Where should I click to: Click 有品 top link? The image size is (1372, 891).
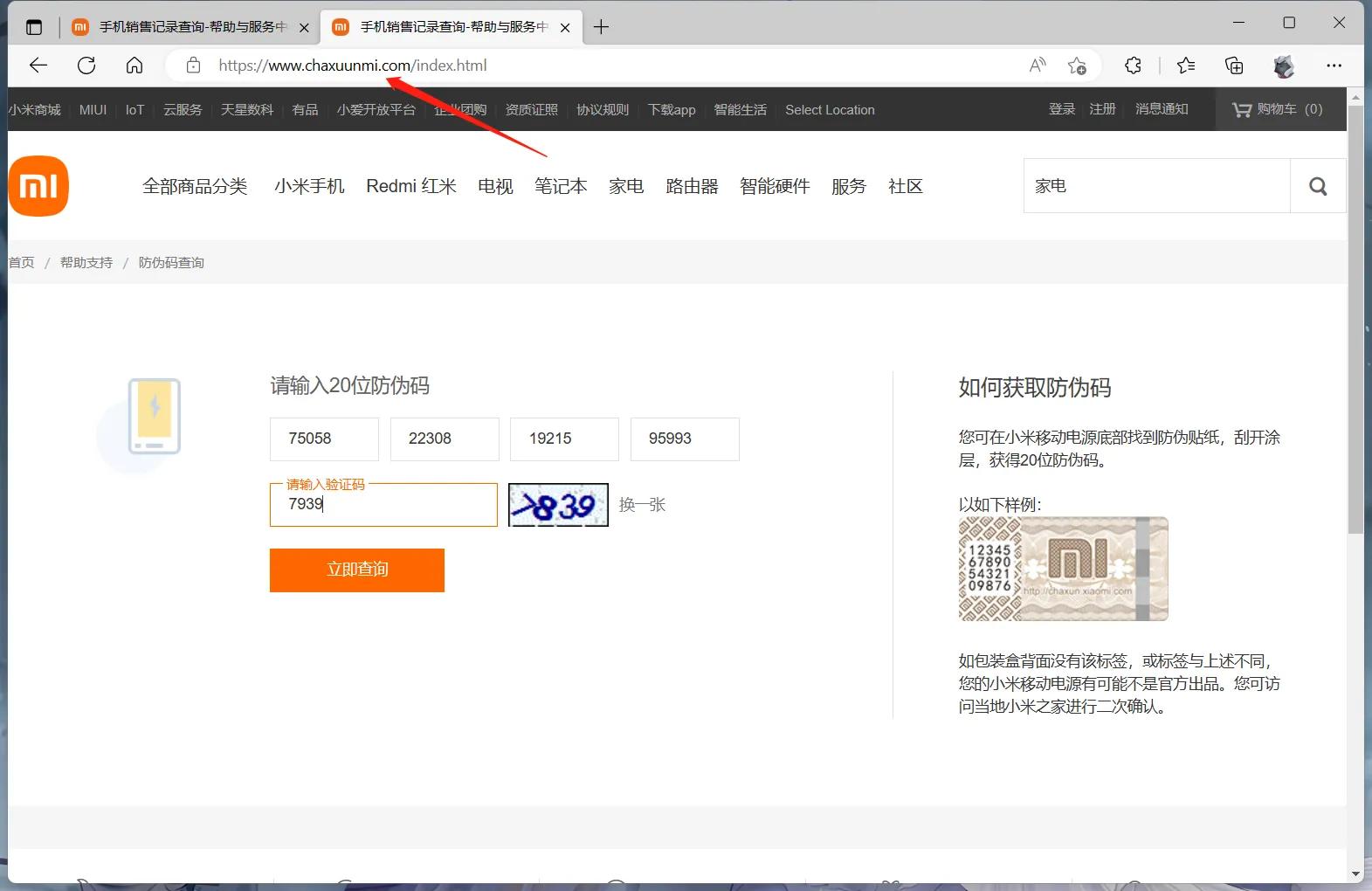click(x=305, y=110)
